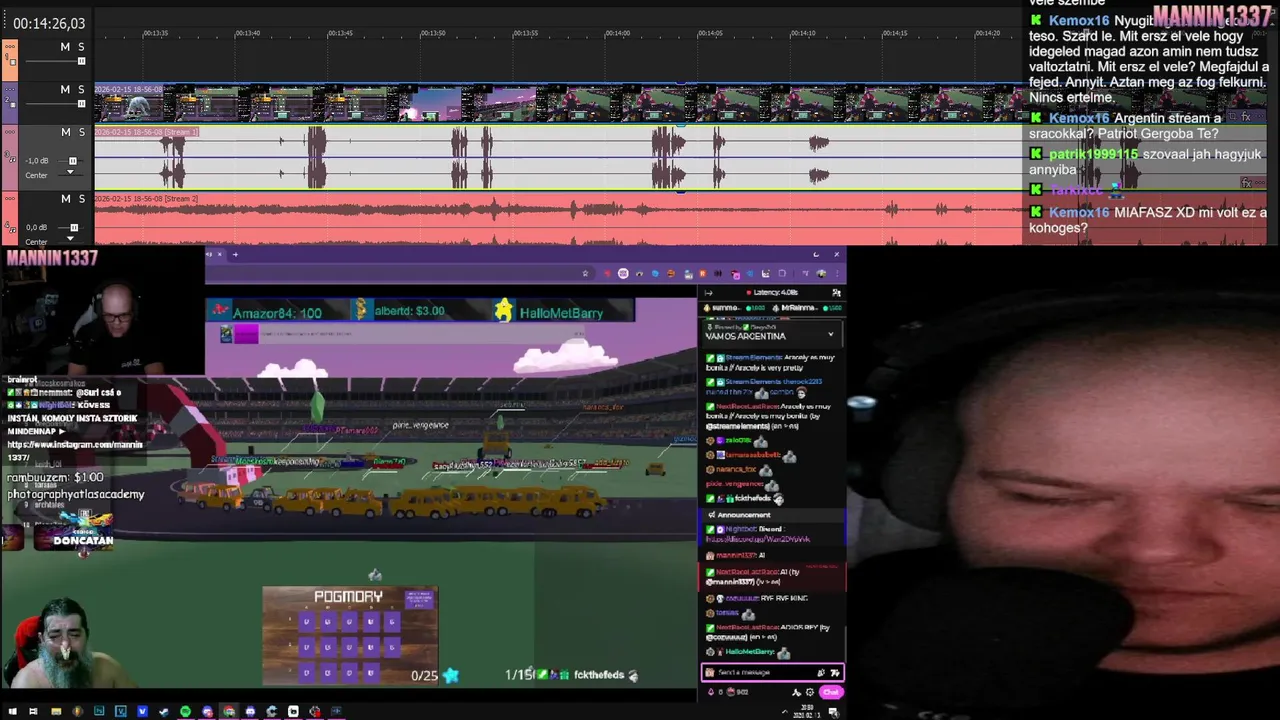Bookmark the page with the star icon
Image resolution: width=1280 pixels, height=720 pixels.
(585, 274)
